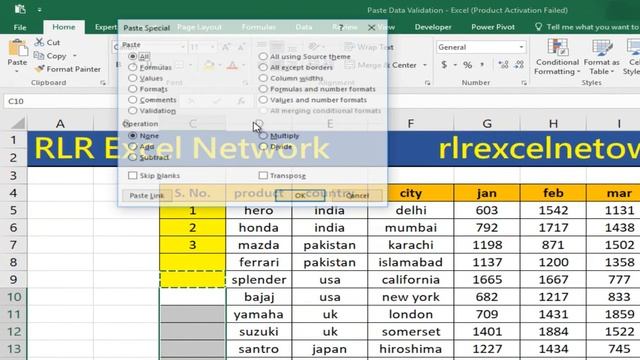Viewport: 640px width, 360px height.
Task: Apply Comma Style format
Action: click(482, 64)
